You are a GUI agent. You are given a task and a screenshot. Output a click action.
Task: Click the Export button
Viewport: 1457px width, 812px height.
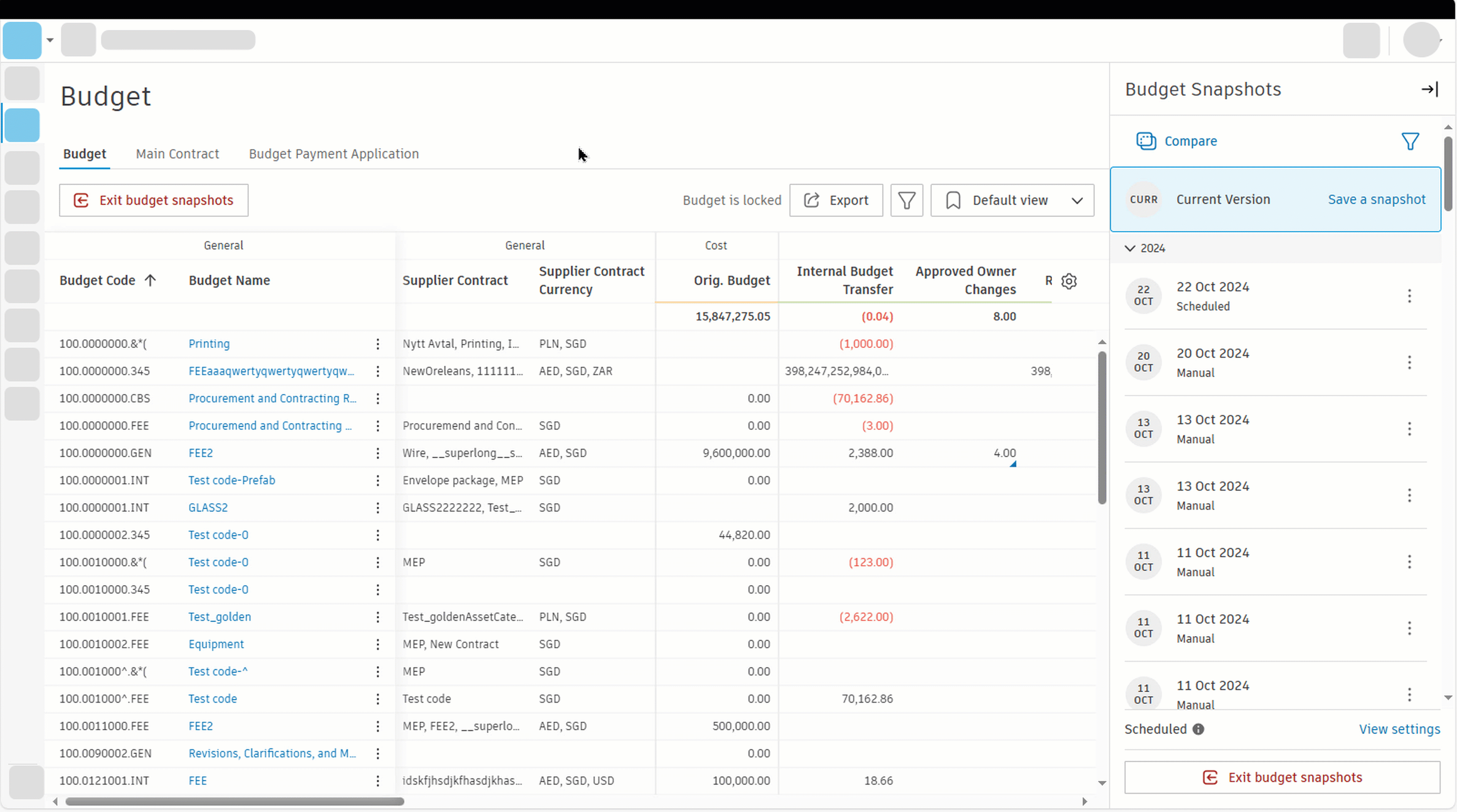836,200
